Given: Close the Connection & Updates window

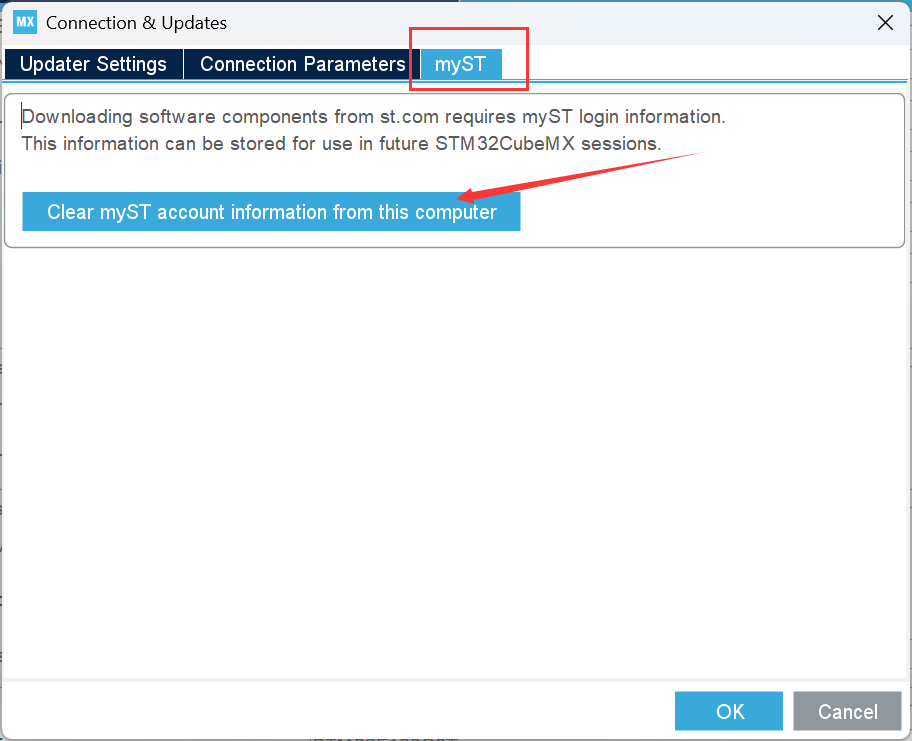Looking at the screenshot, I should pos(885,23).
